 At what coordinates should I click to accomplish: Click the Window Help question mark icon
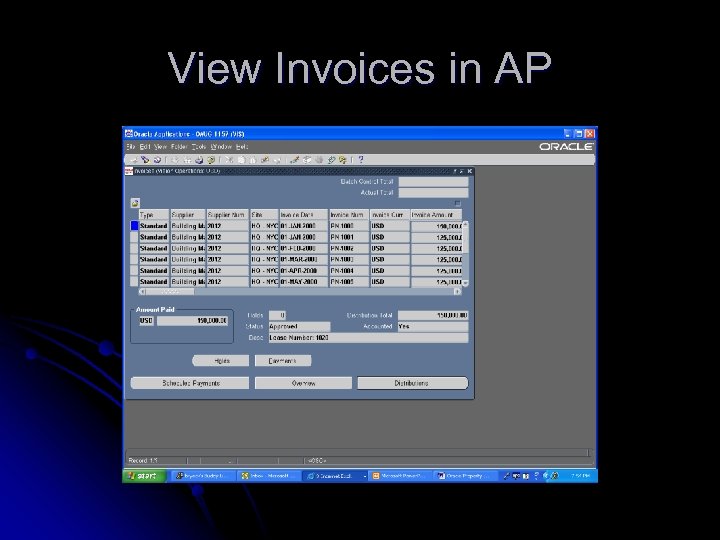click(x=360, y=160)
